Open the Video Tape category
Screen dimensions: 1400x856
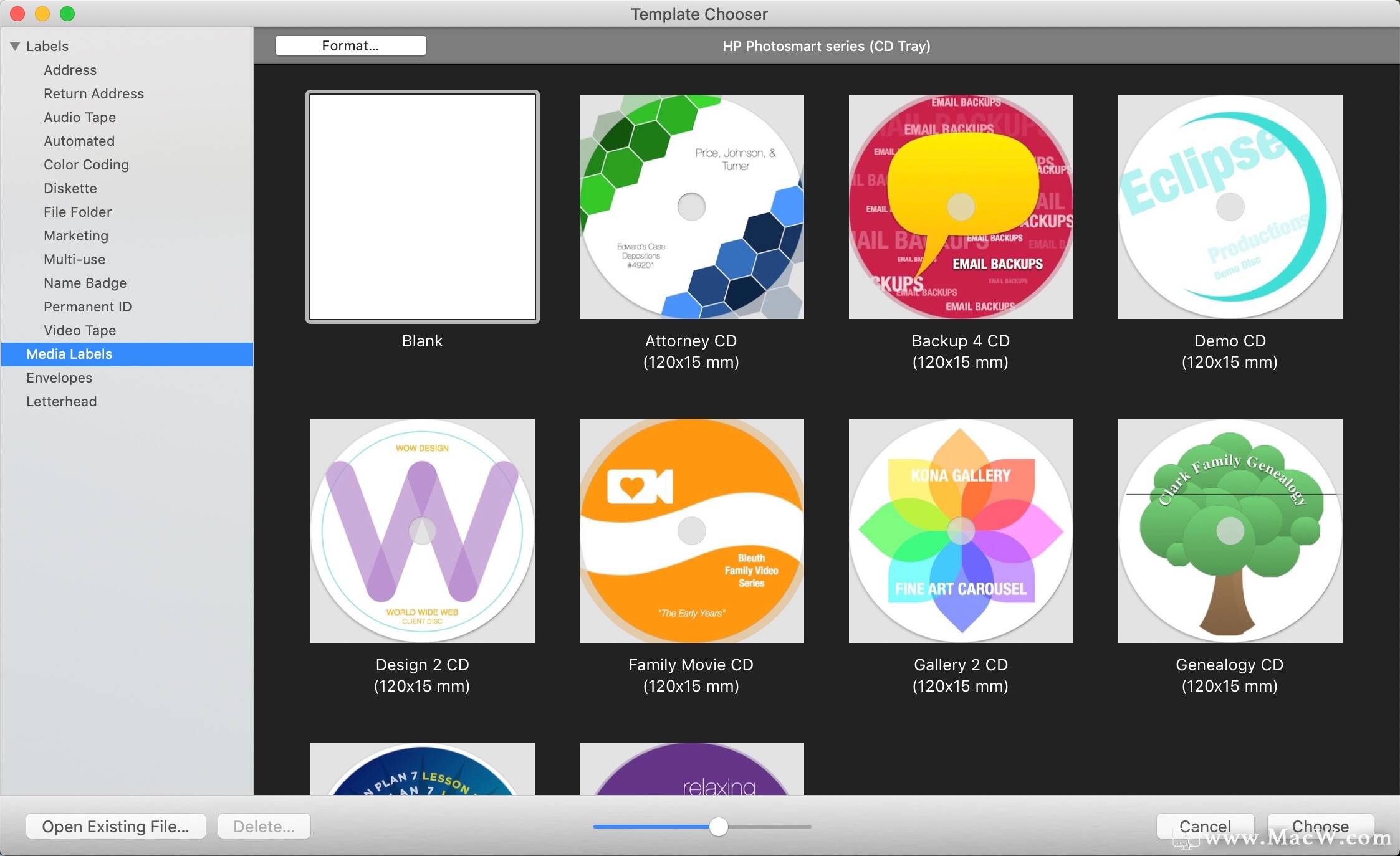(x=80, y=330)
